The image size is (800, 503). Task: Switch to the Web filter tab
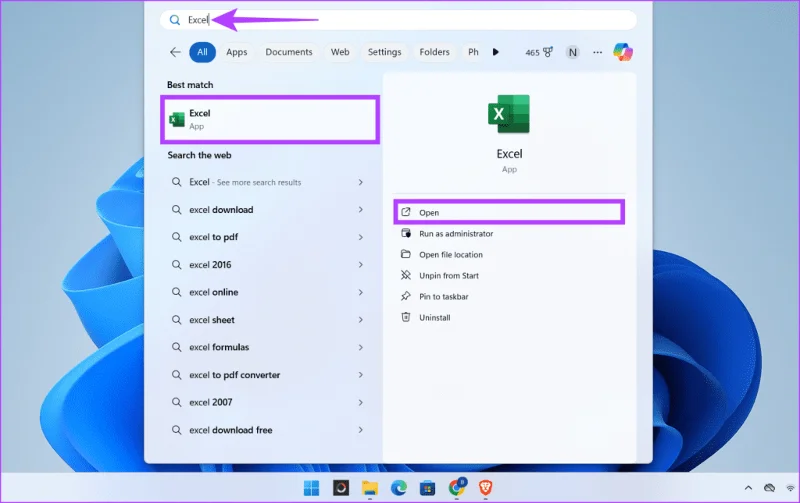pyautogui.click(x=340, y=52)
